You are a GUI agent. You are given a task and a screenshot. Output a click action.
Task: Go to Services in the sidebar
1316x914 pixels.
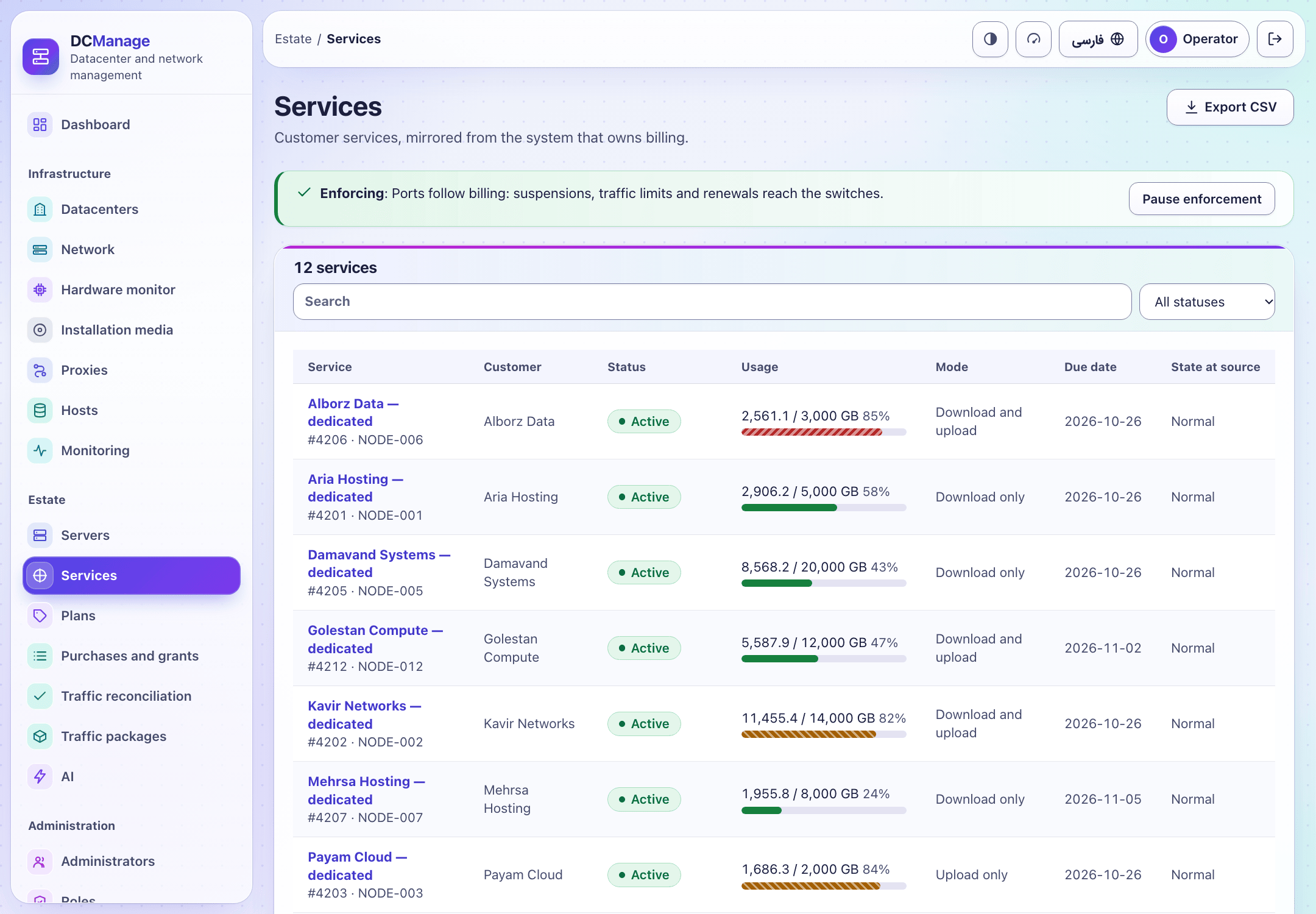(132, 576)
